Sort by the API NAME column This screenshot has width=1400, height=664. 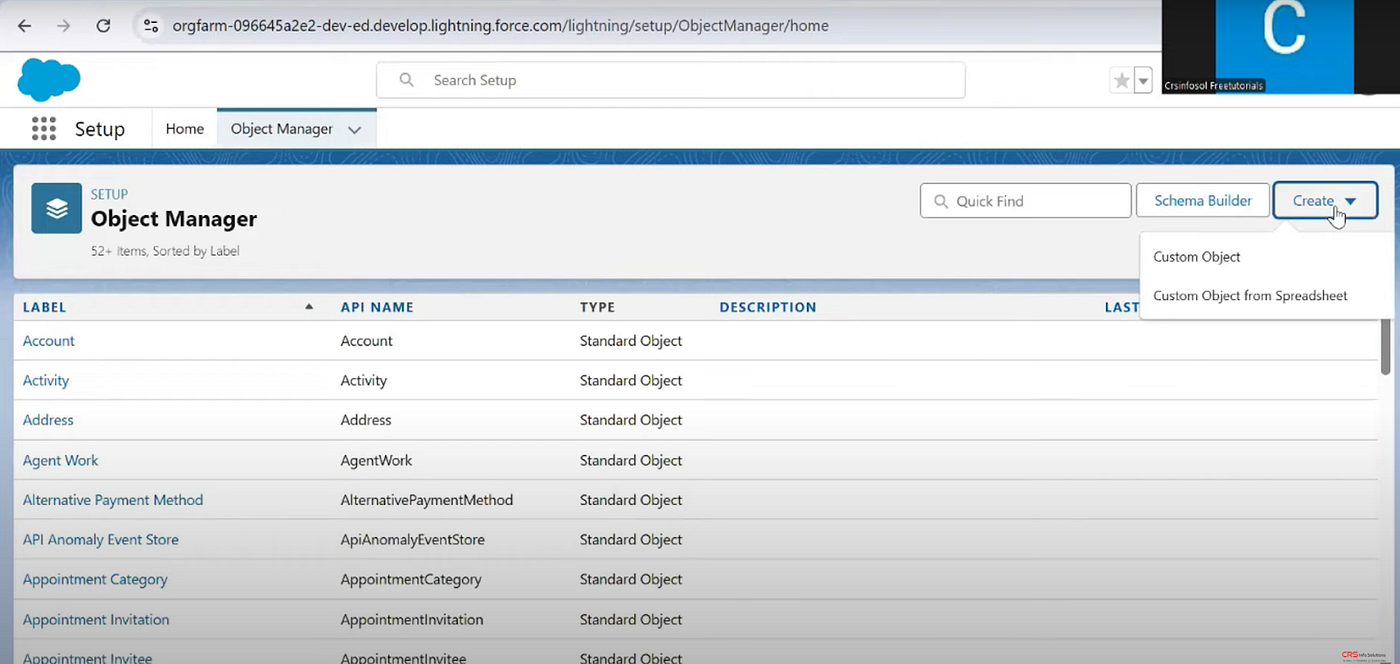tap(377, 307)
